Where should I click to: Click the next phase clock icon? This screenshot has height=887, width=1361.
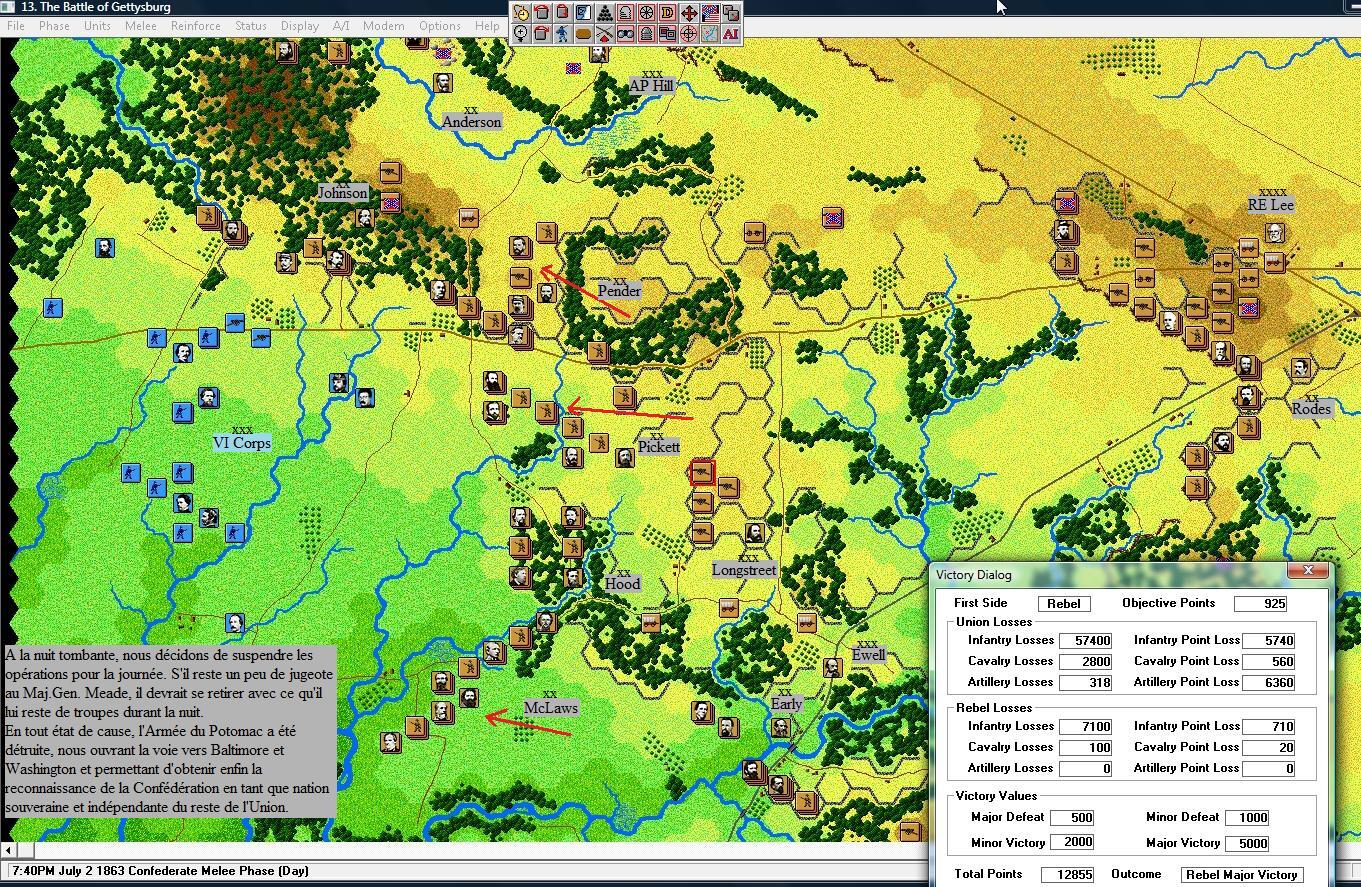521,13
